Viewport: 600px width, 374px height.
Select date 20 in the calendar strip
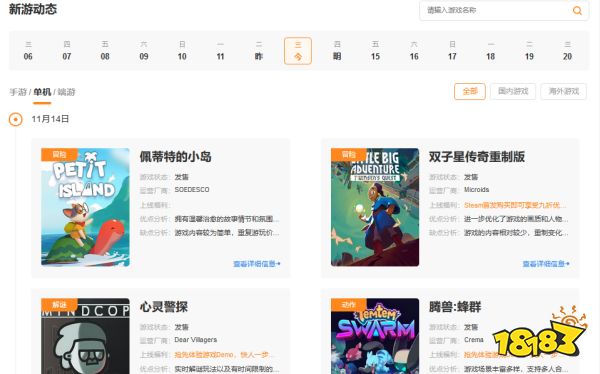[567, 51]
